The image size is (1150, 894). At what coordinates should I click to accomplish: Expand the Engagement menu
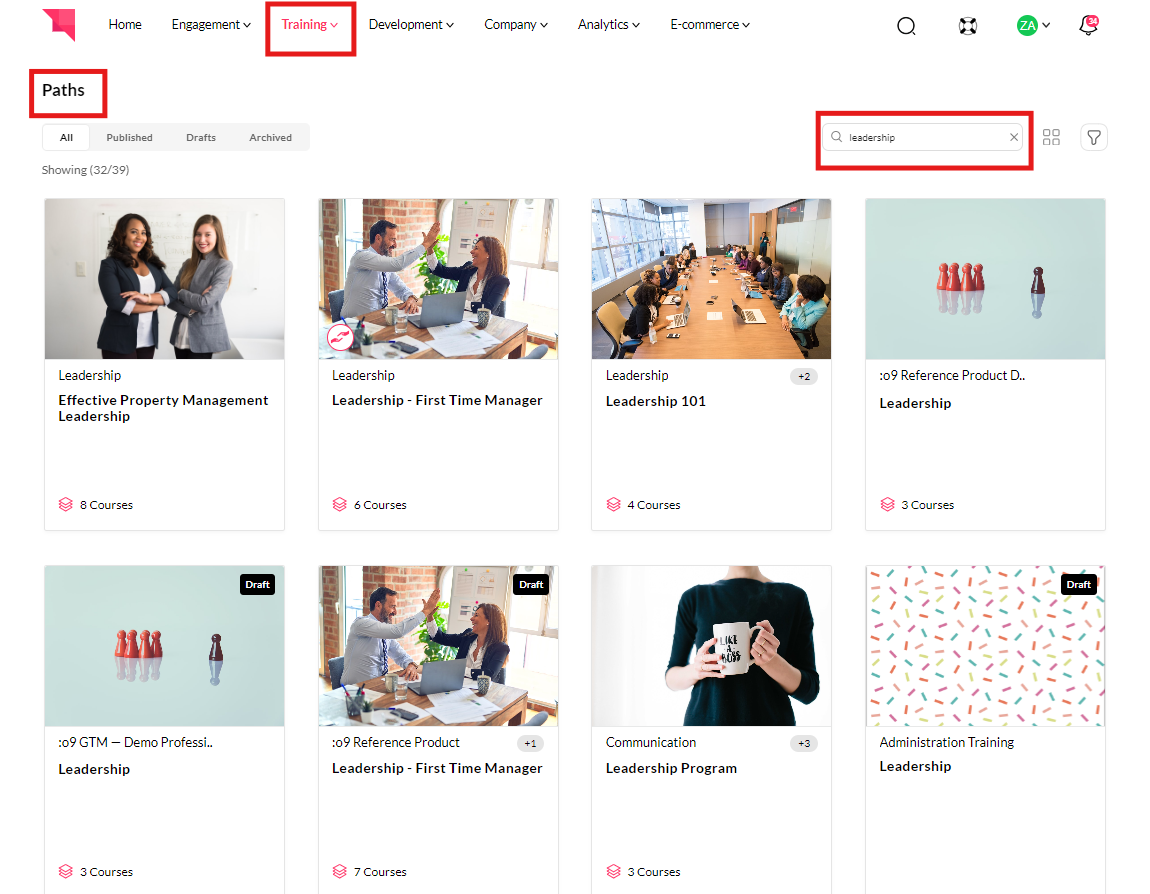click(211, 24)
